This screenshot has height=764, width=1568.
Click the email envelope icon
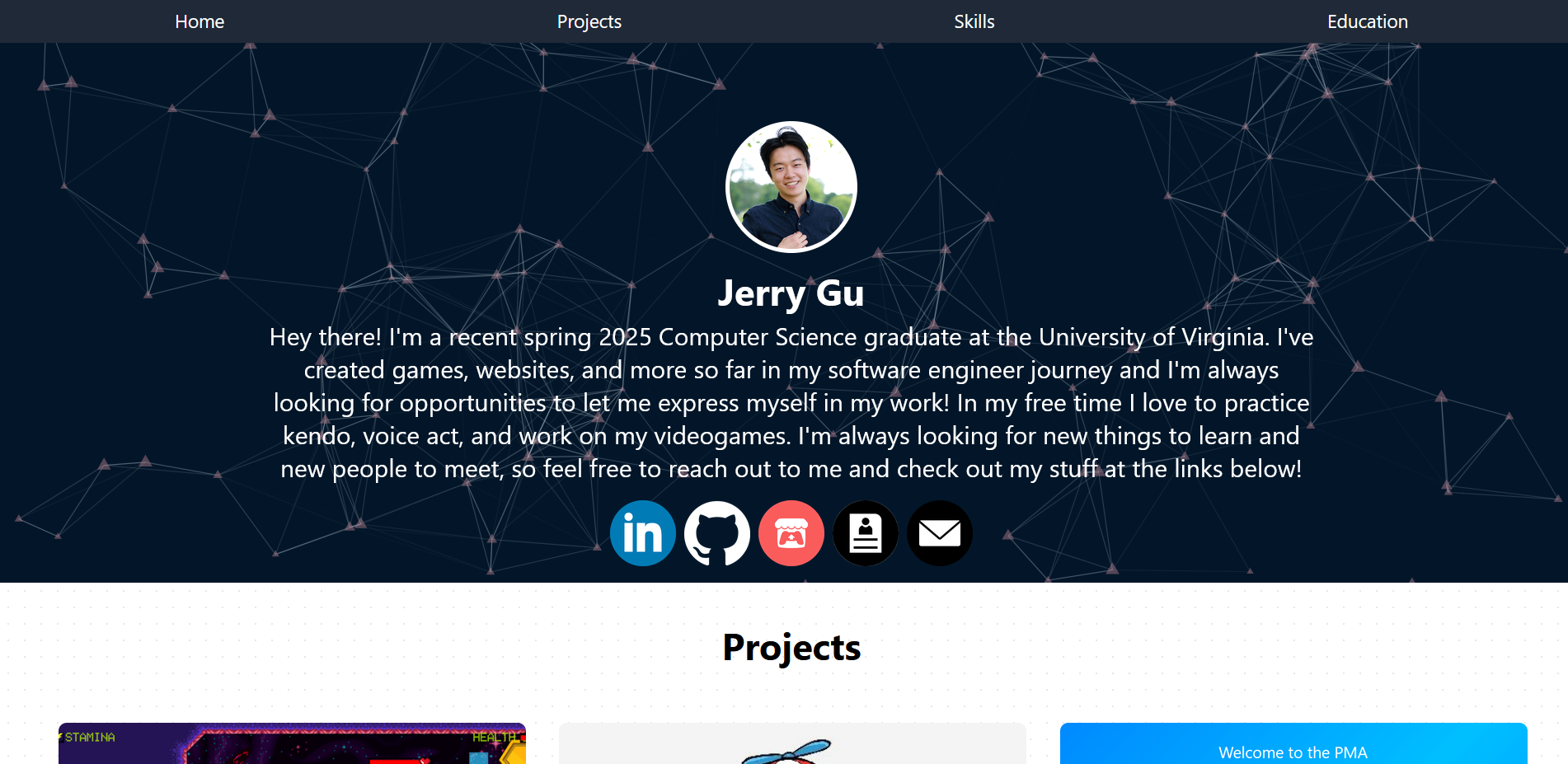coord(940,533)
